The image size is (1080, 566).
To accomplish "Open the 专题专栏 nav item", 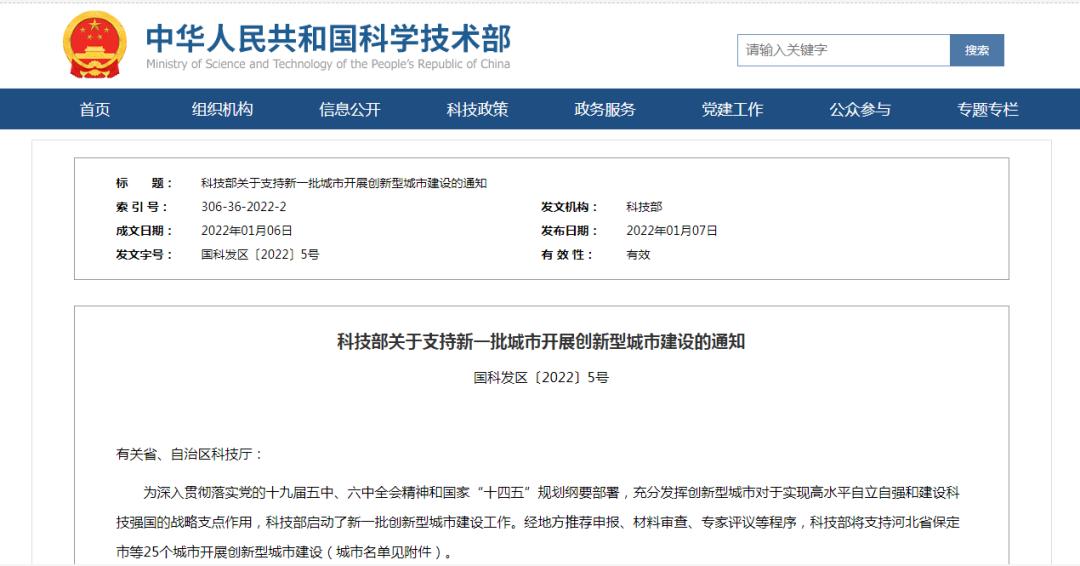I will (x=987, y=109).
